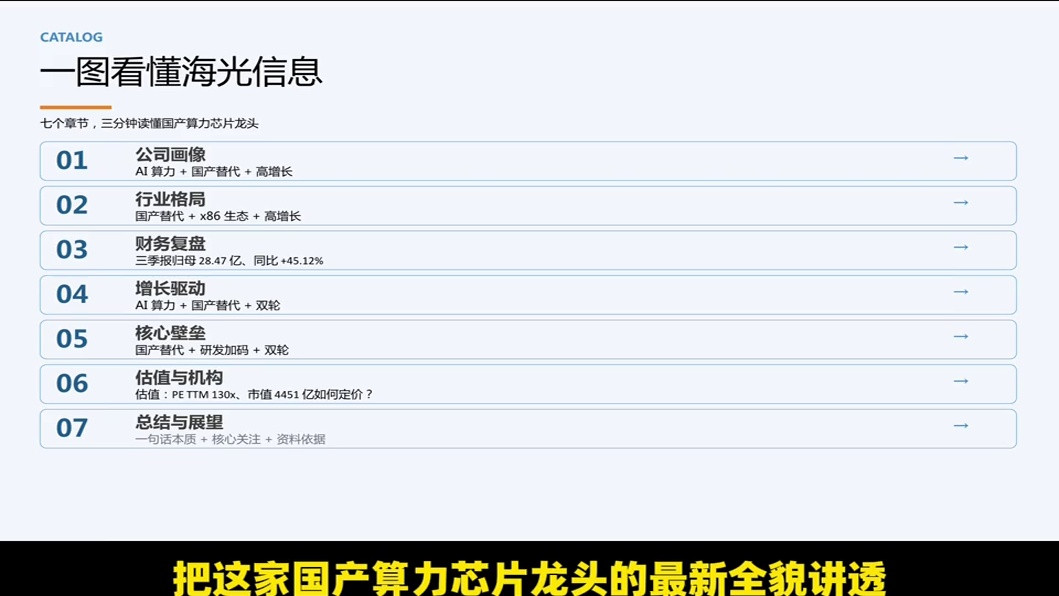Viewport: 1059px width, 596px height.
Task: Select the text 'PE TTM 130x、市值 4451 亿如何定价？'
Action: point(272,395)
